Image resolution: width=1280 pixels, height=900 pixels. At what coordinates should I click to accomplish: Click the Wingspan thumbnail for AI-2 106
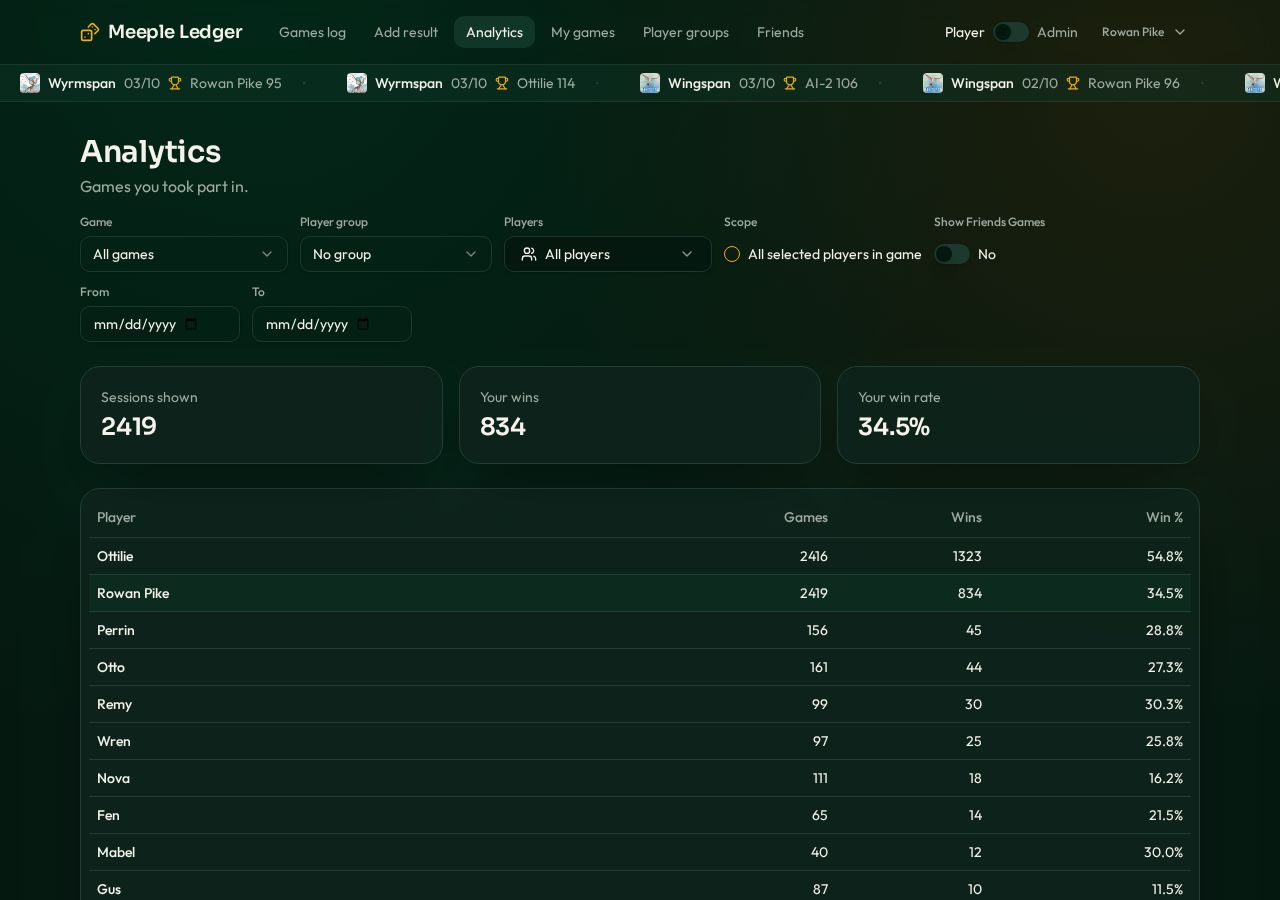click(650, 83)
